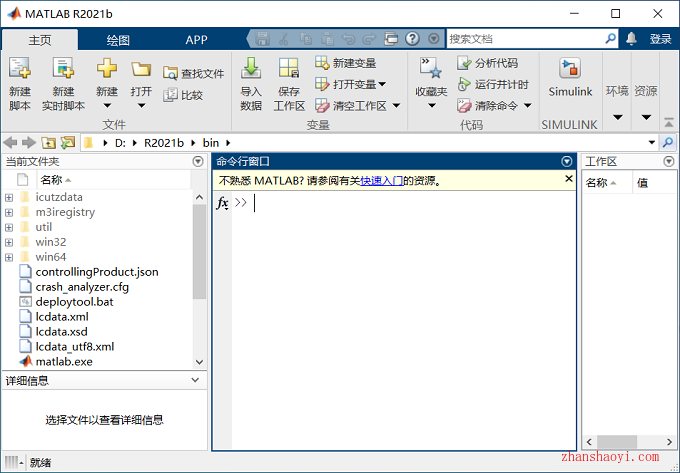Image resolution: width=680 pixels, height=473 pixels.
Task: Expand the util folder
Action: 9,228
